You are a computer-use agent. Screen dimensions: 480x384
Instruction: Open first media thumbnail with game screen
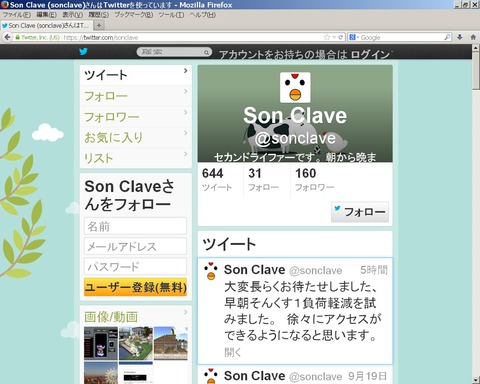point(101,343)
